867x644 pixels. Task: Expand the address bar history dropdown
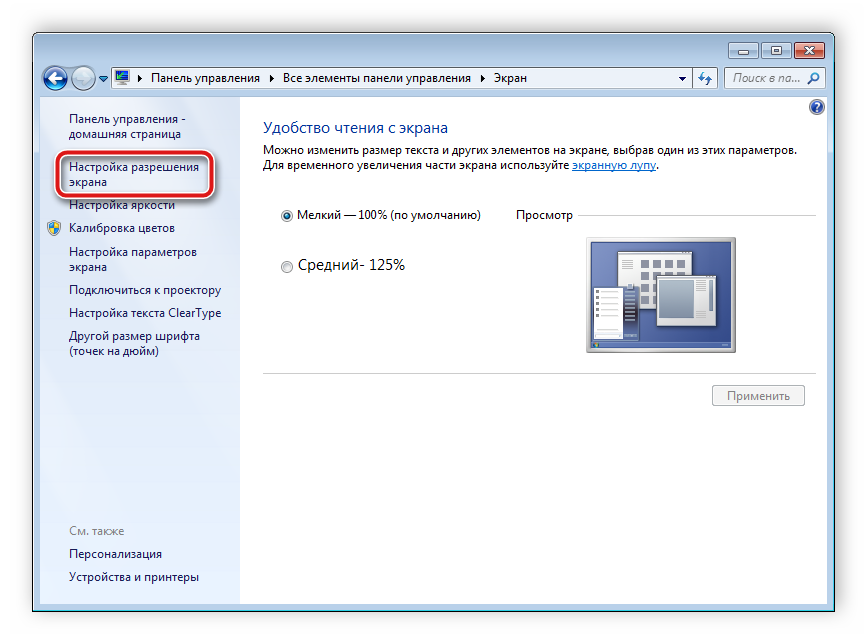[682, 78]
